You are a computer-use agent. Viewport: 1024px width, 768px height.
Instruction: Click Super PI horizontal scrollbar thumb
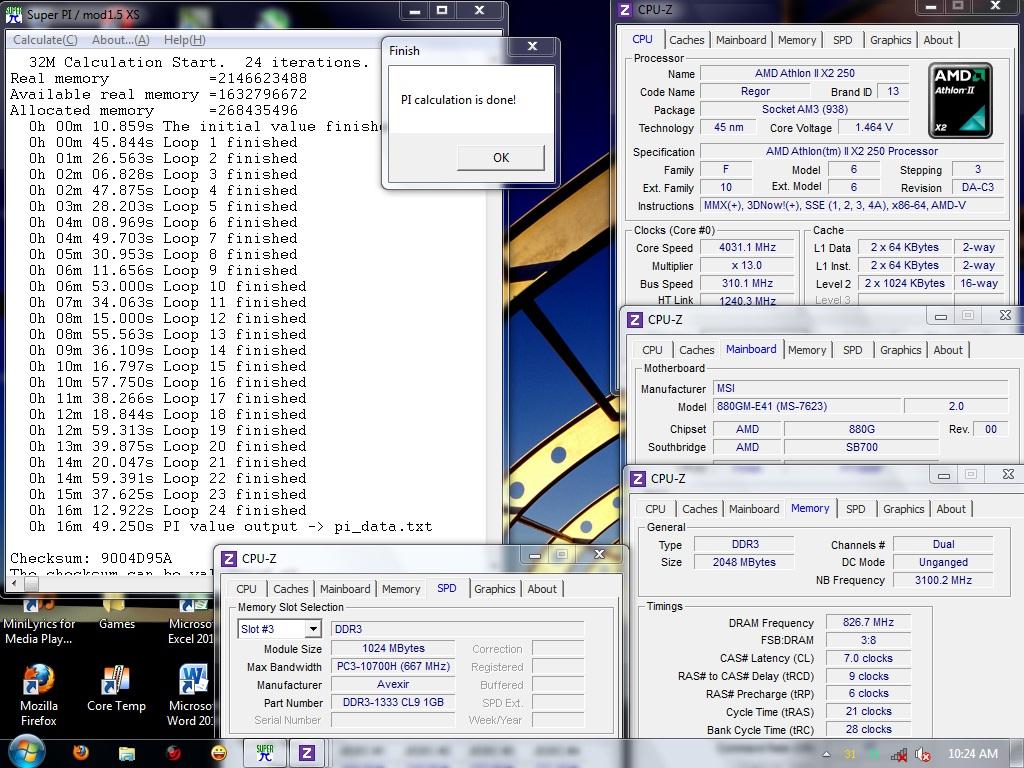tap(30, 584)
